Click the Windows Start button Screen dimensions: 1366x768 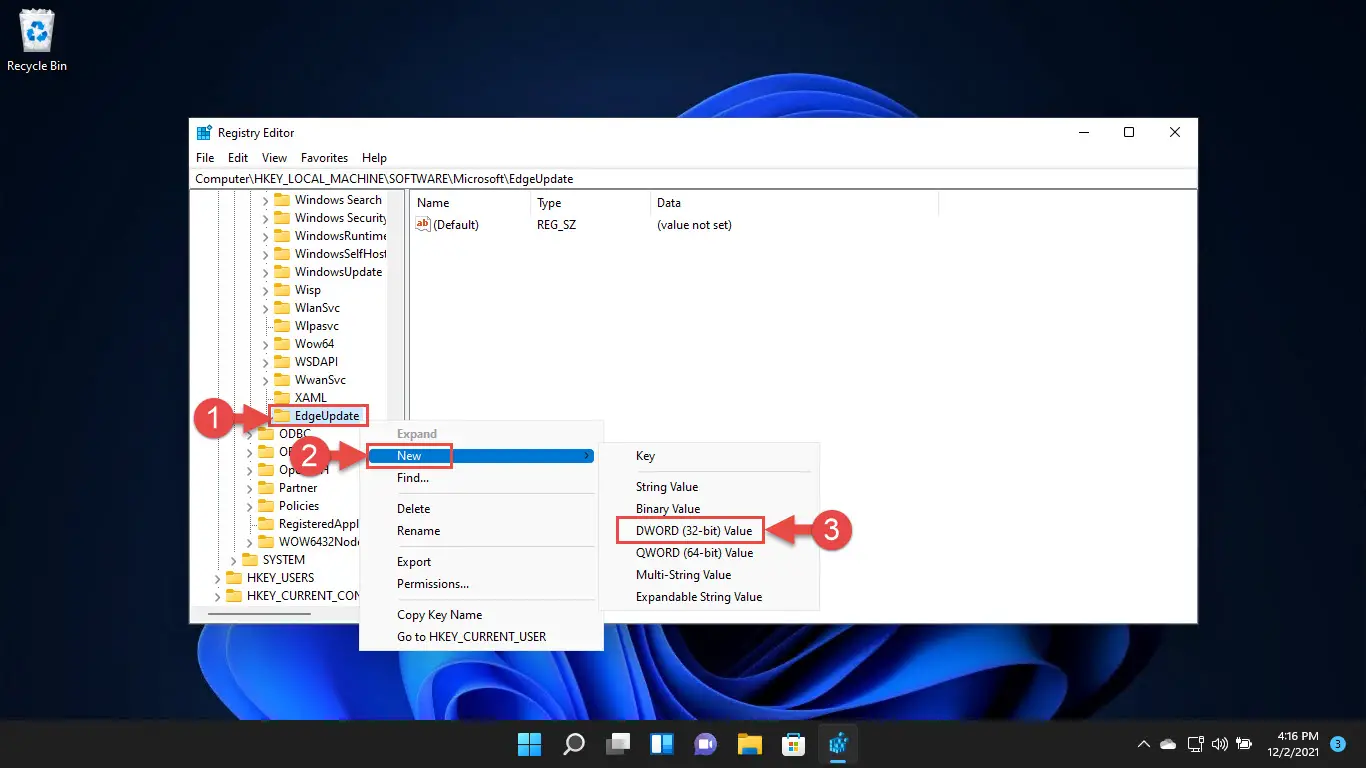529,744
